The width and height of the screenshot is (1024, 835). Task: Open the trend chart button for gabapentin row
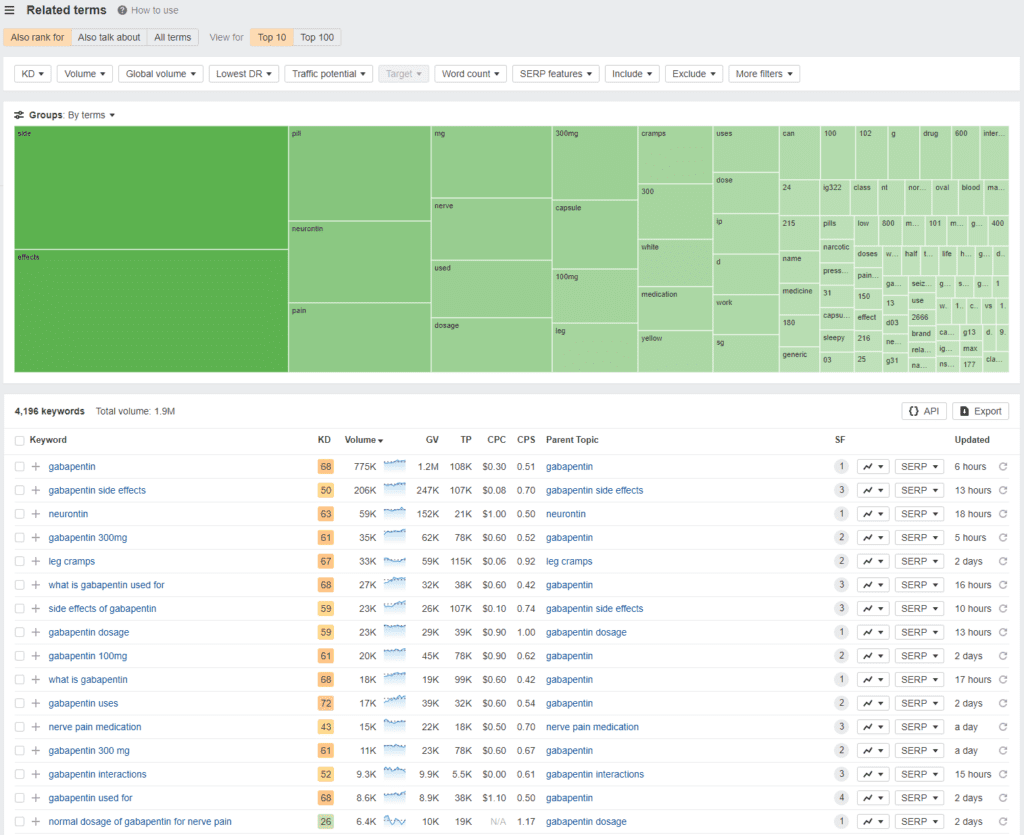click(x=872, y=467)
